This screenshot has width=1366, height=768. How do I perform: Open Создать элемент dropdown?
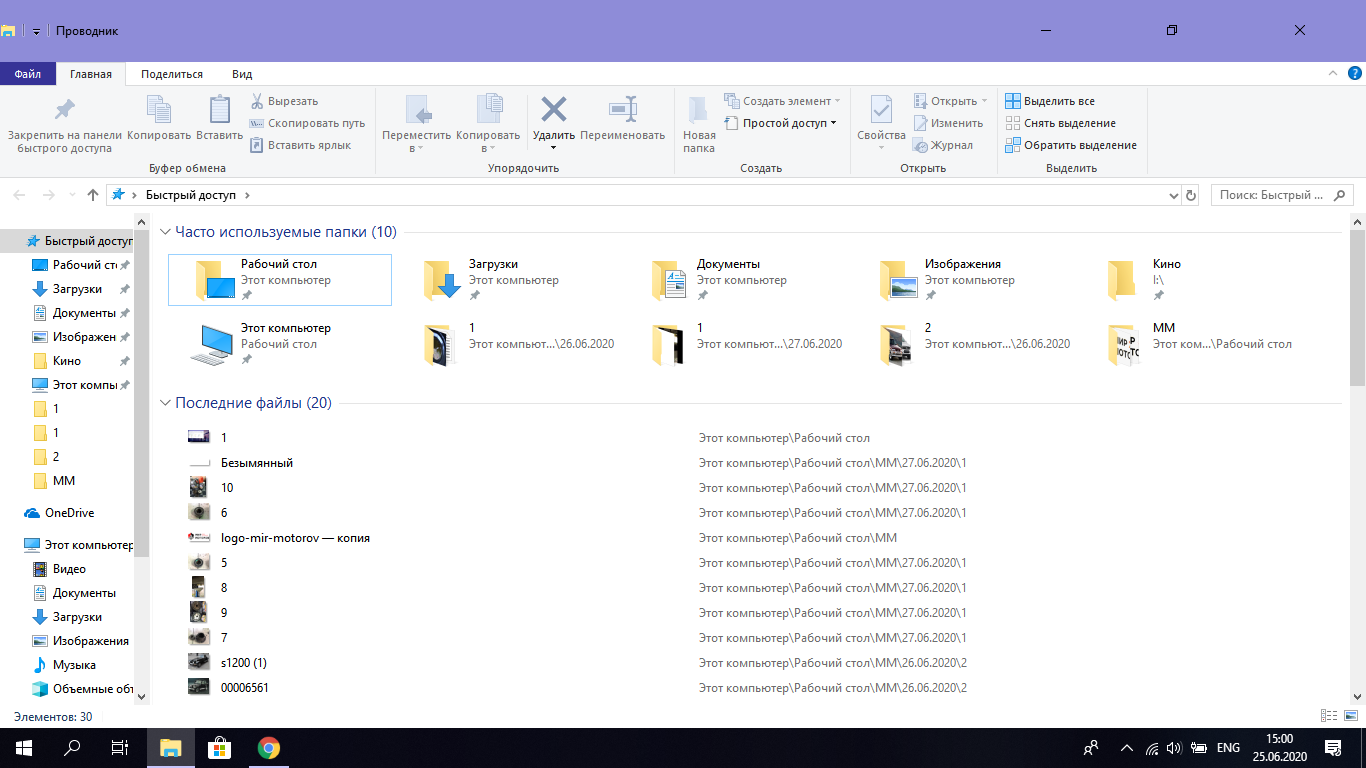point(781,101)
